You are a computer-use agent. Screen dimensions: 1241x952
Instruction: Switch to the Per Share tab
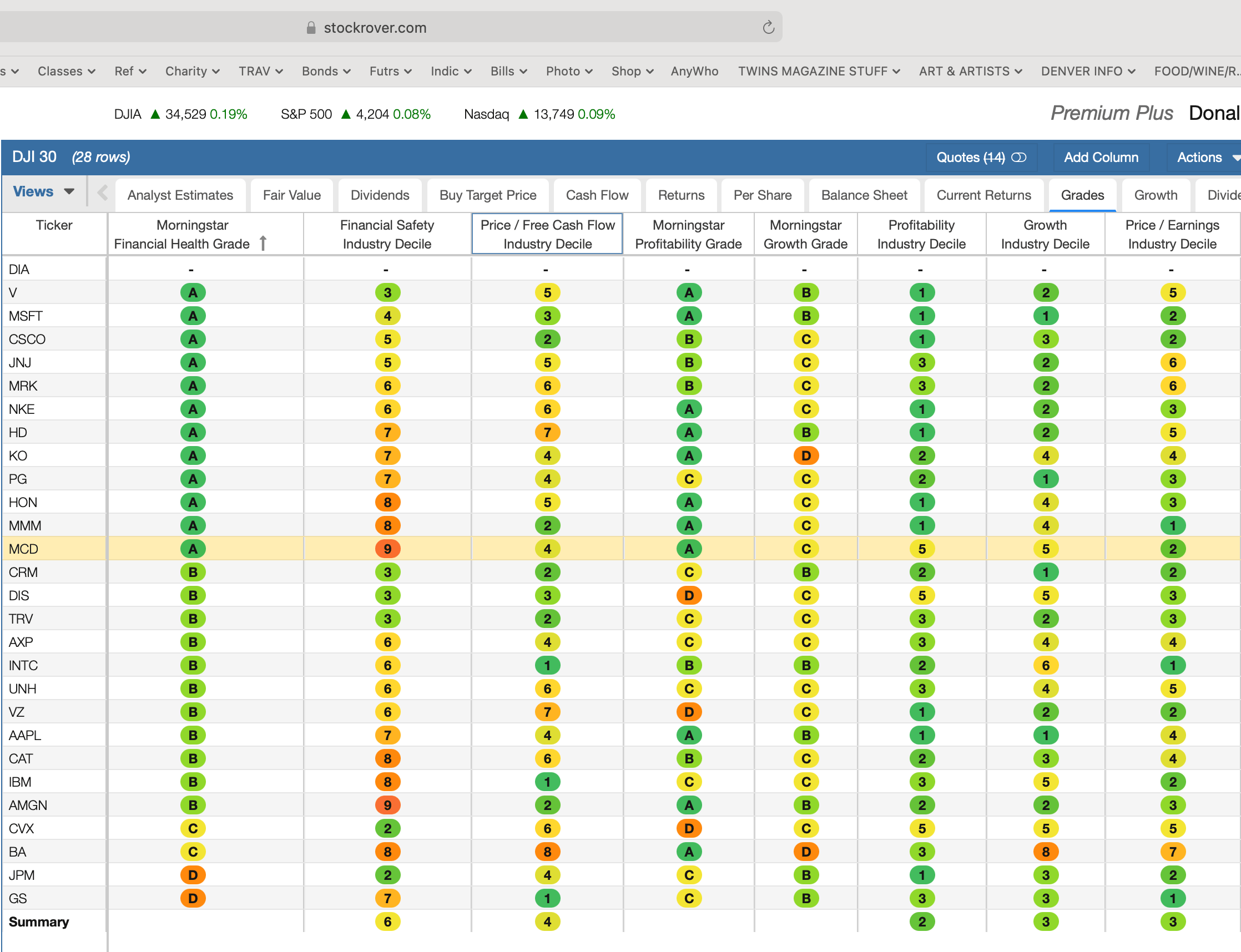coord(763,195)
